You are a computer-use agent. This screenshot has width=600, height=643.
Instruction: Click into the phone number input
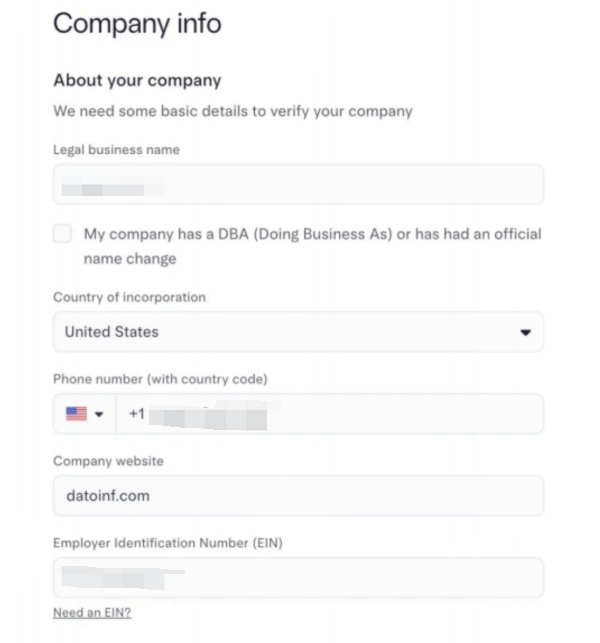point(340,414)
